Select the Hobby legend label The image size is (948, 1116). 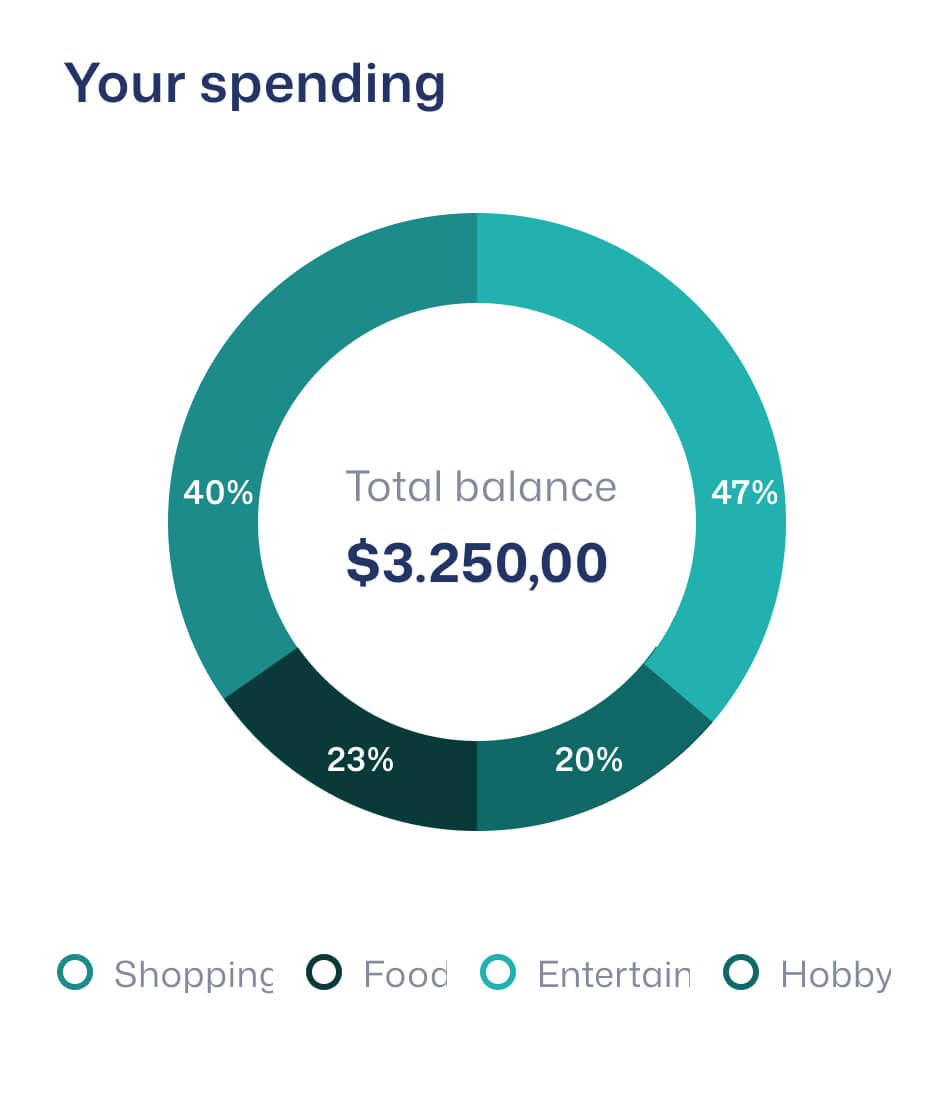[835, 974]
